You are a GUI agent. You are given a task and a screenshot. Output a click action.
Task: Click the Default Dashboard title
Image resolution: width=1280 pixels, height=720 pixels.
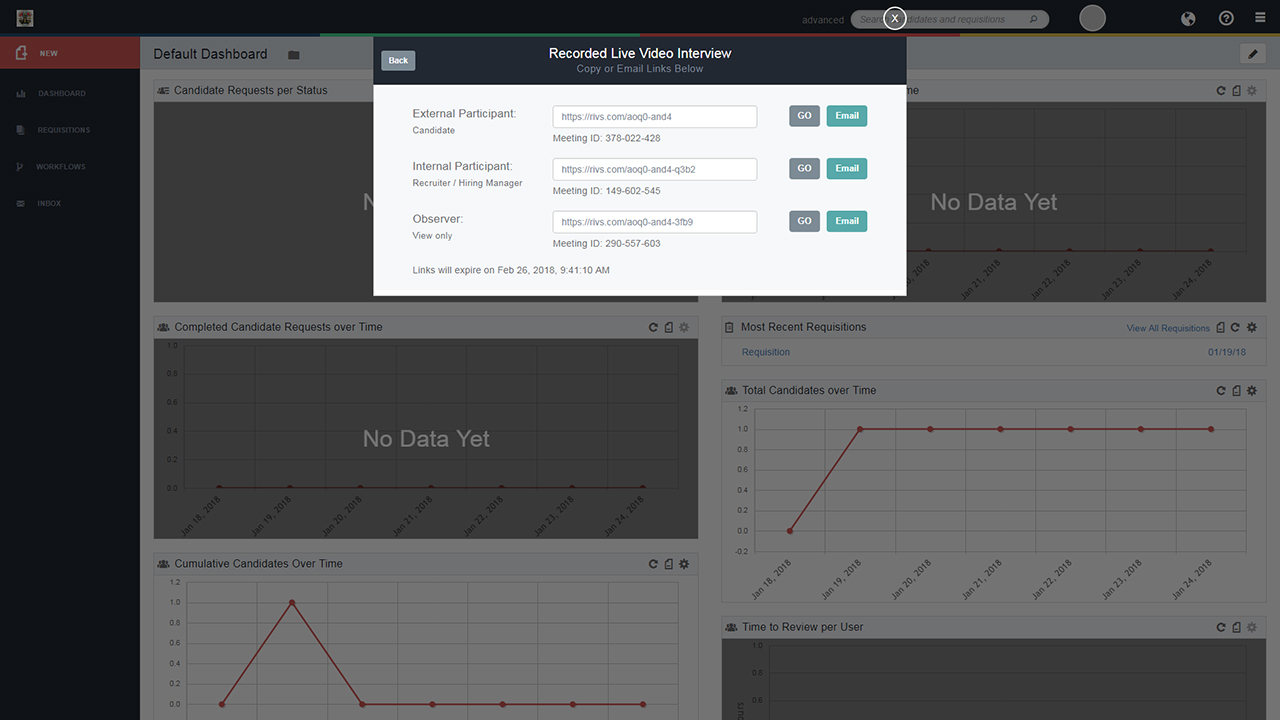tap(211, 54)
